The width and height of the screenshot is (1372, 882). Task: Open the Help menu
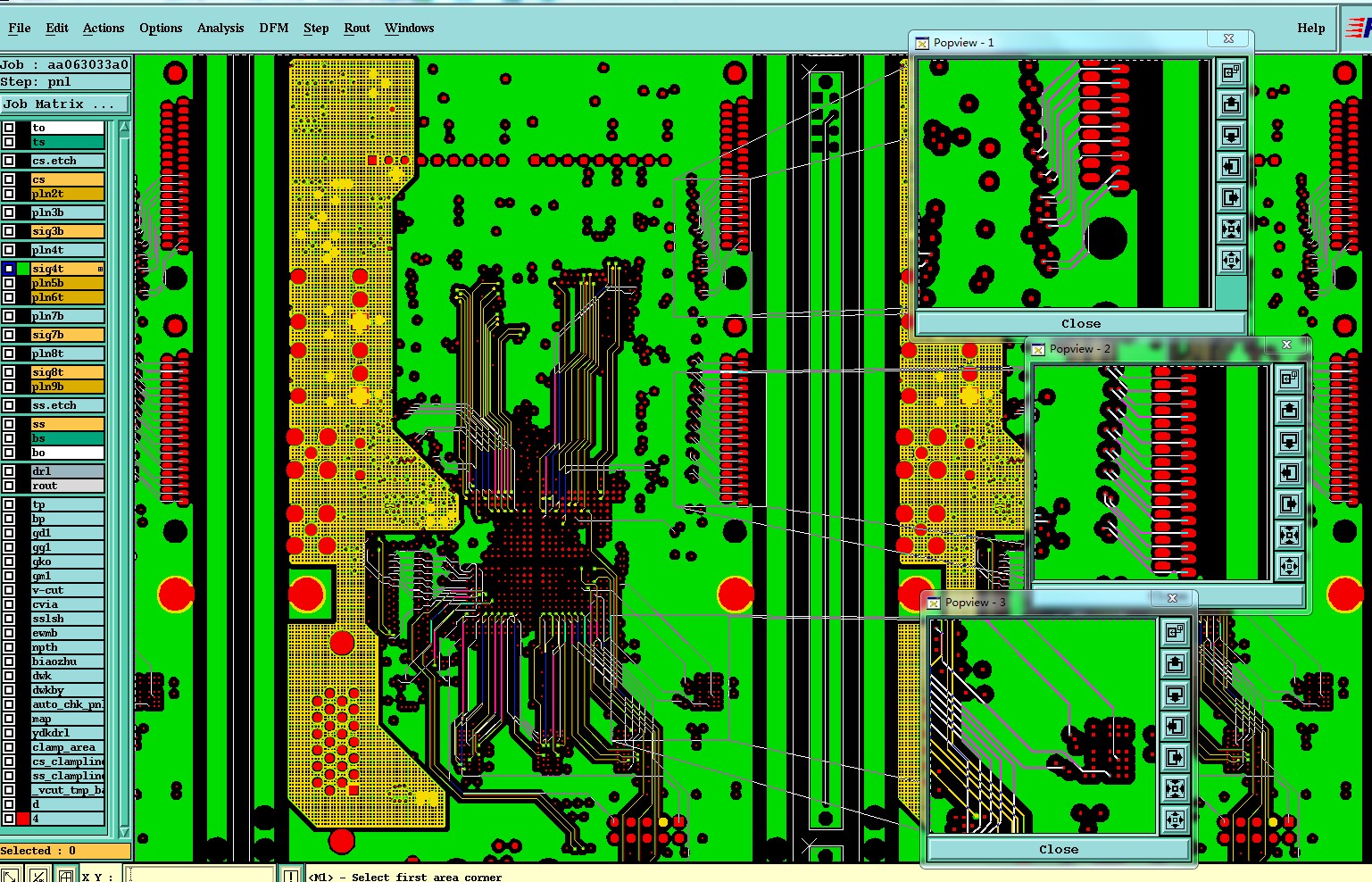[x=1311, y=28]
